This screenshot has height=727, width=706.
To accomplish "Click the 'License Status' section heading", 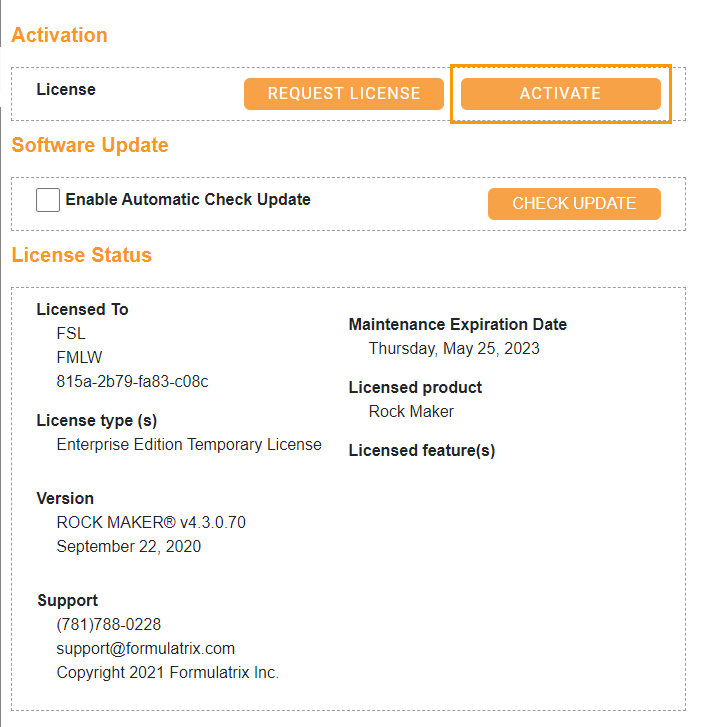I will coord(82,255).
